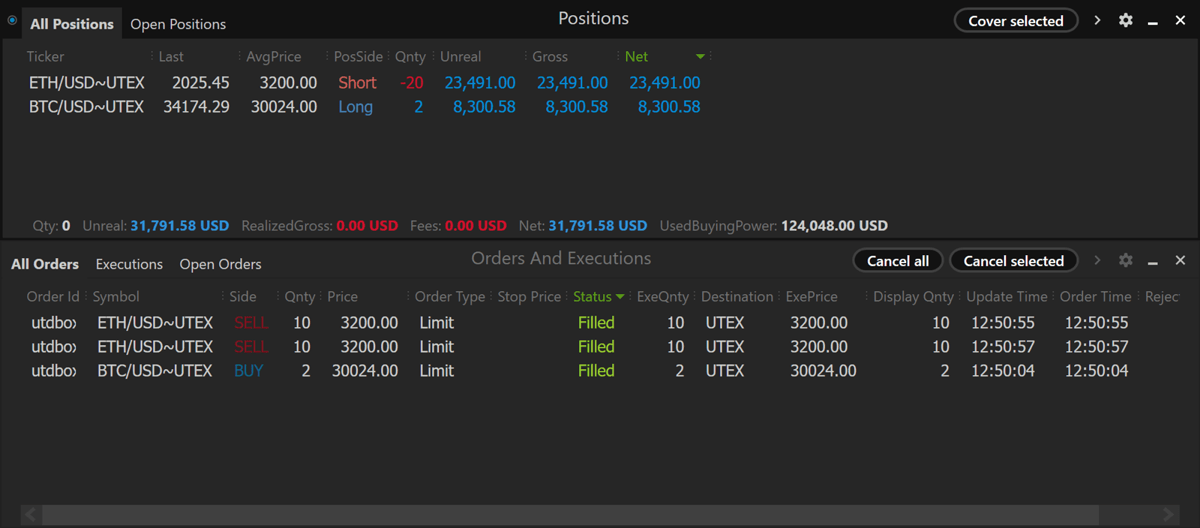This screenshot has height=528, width=1200.
Task: Switch to Open Positions tab
Action: (x=178, y=24)
